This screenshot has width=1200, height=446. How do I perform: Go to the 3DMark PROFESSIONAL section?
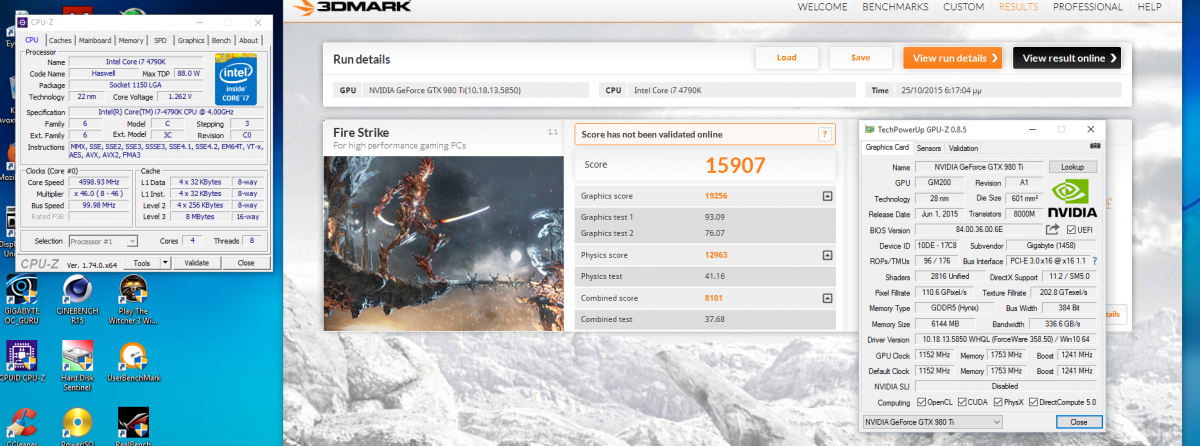[x=1087, y=7]
